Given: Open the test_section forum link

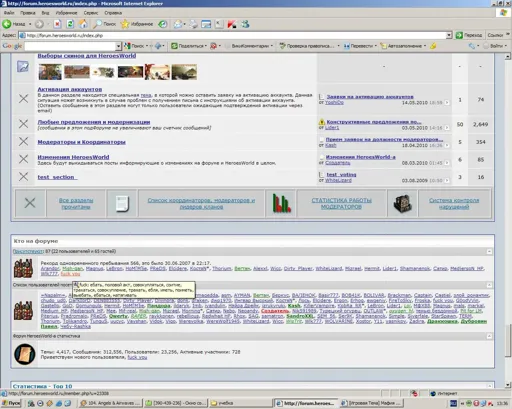Looking at the screenshot, I should pyautogui.click(x=57, y=177).
